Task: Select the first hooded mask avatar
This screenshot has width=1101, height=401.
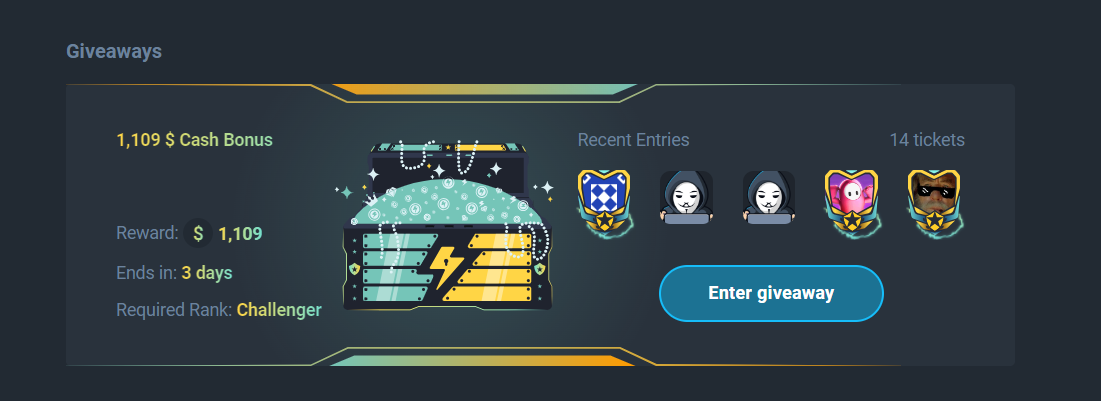Action: pyautogui.click(x=686, y=197)
